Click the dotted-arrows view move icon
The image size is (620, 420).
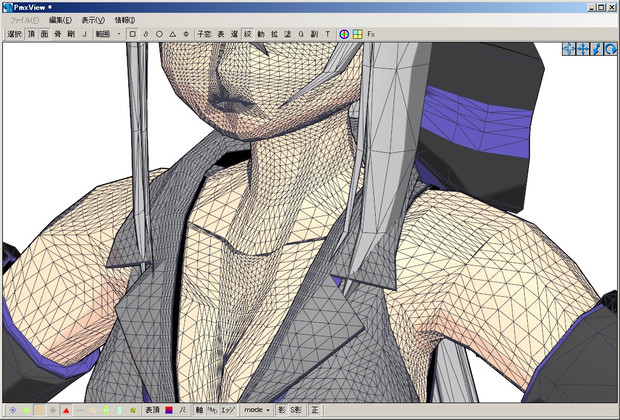pyautogui.click(x=568, y=49)
